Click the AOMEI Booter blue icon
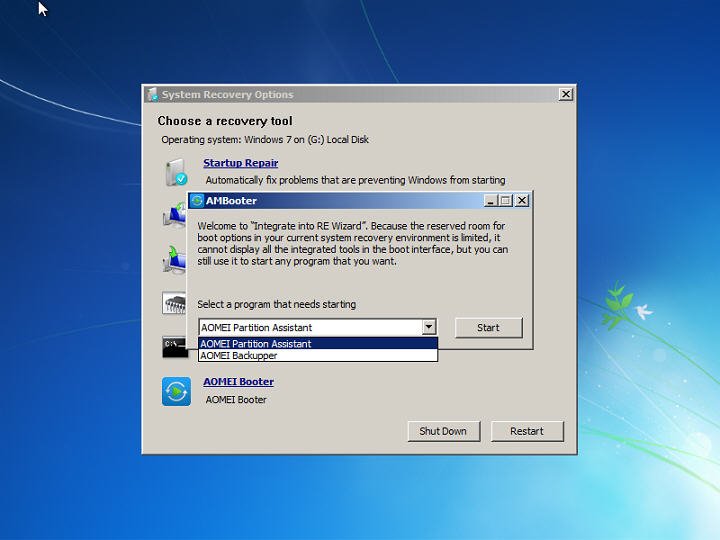The height and width of the screenshot is (540, 720). [176, 392]
